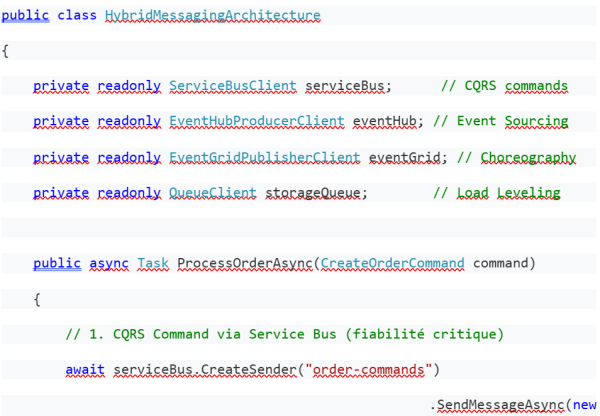Click the EventHubProducerClient type name

point(258,121)
